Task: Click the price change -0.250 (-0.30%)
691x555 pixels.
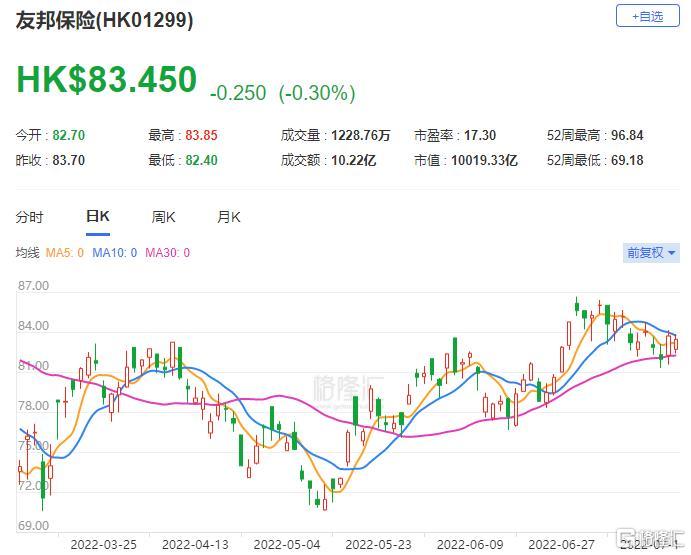Action: 282,93
